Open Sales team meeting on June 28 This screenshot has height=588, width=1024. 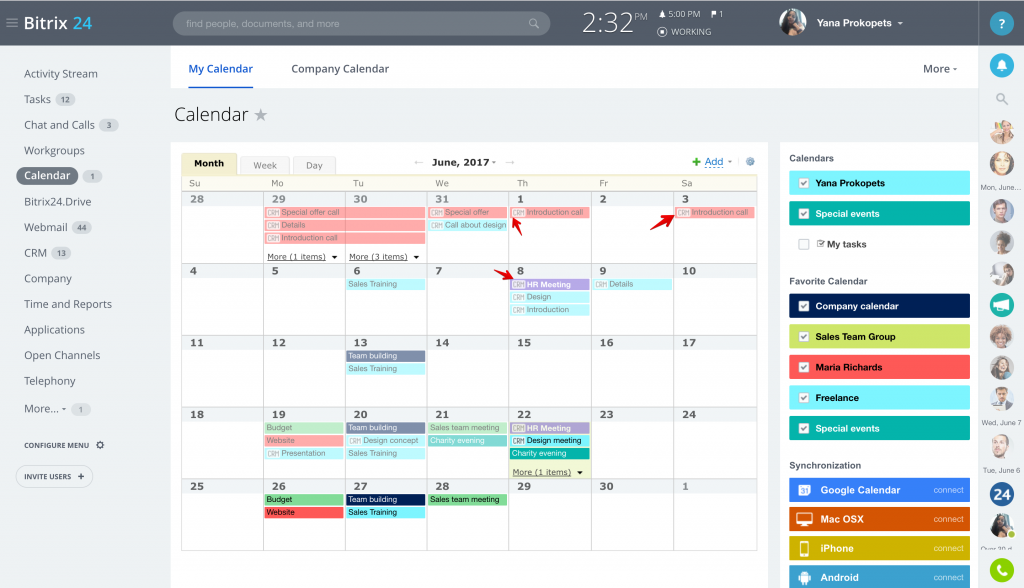(x=468, y=499)
